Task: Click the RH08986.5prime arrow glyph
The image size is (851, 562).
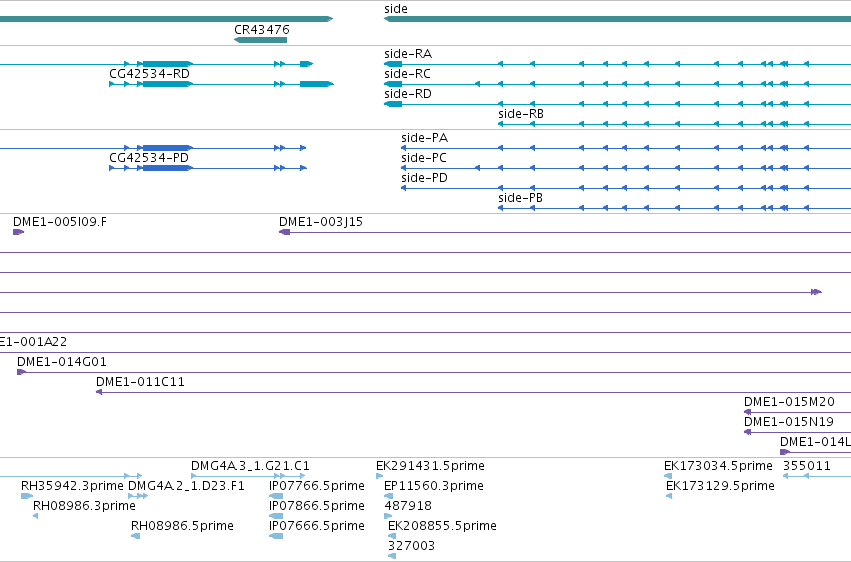Action: (136, 537)
